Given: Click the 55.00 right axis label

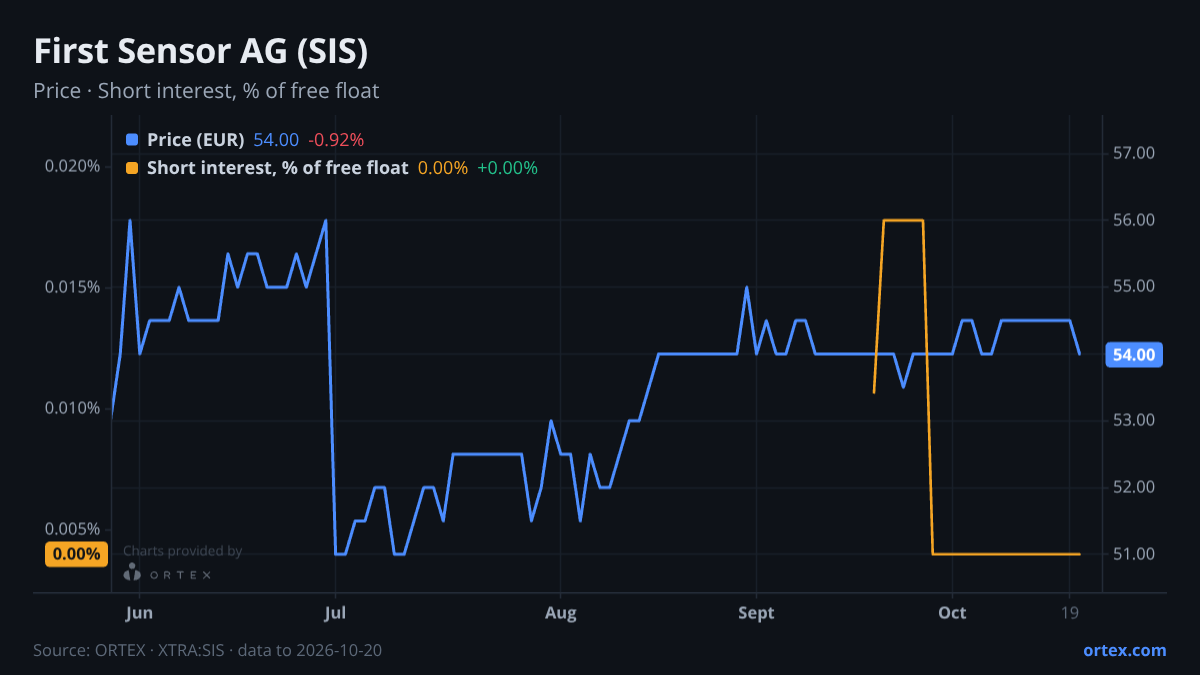Looking at the screenshot, I should coord(1134,287).
